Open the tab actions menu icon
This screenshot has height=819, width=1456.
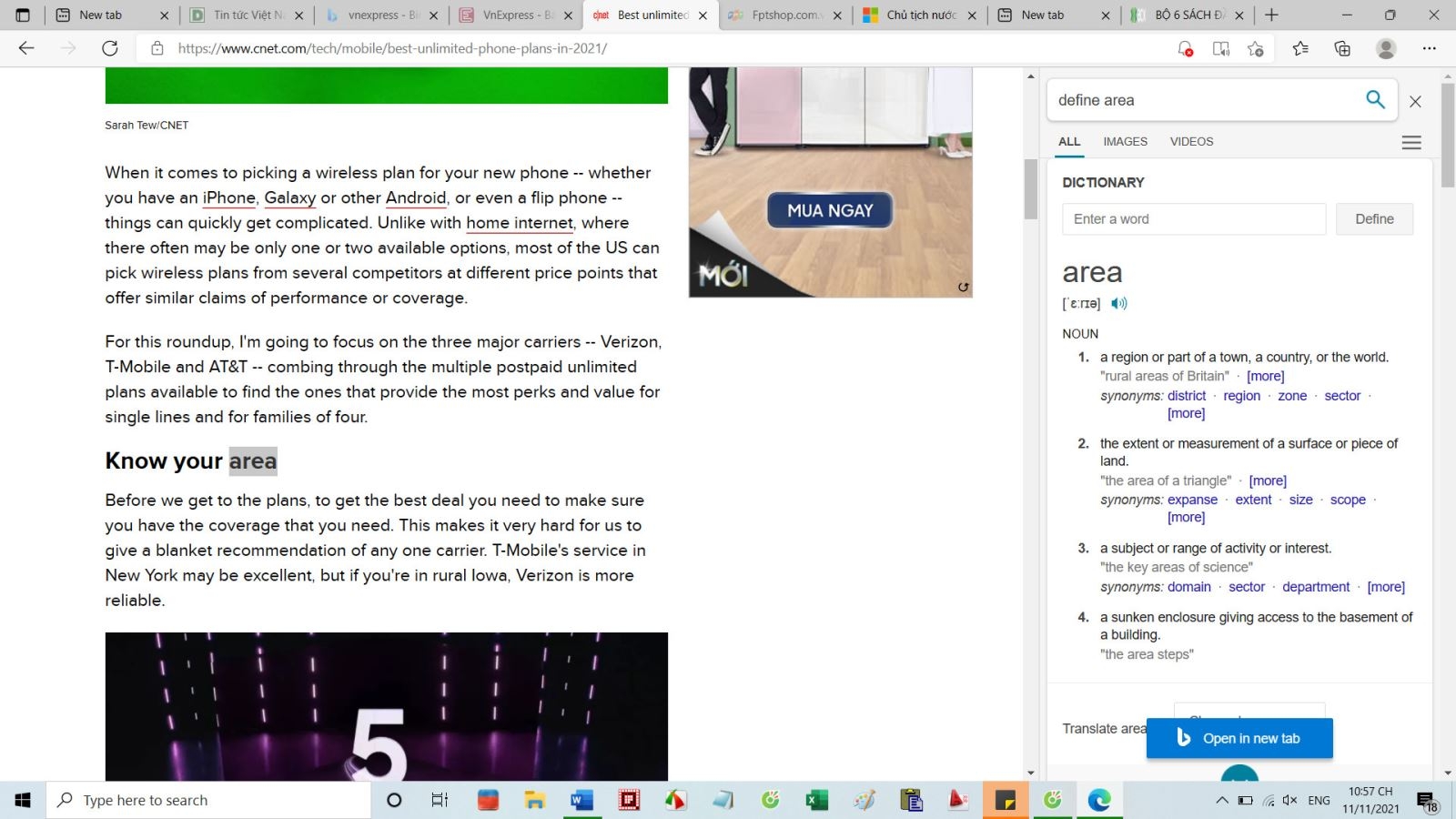[x=23, y=15]
